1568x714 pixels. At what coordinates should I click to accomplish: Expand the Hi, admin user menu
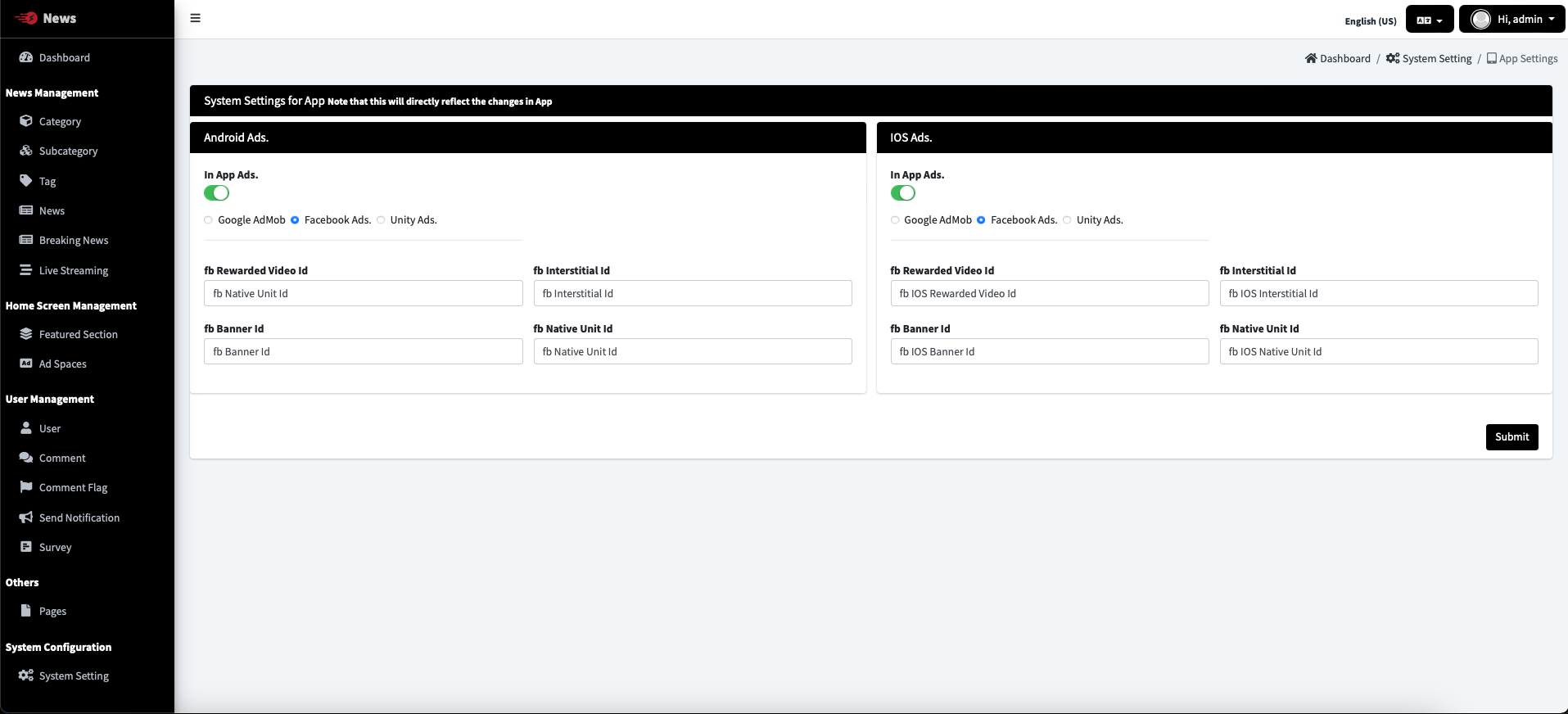point(1512,20)
